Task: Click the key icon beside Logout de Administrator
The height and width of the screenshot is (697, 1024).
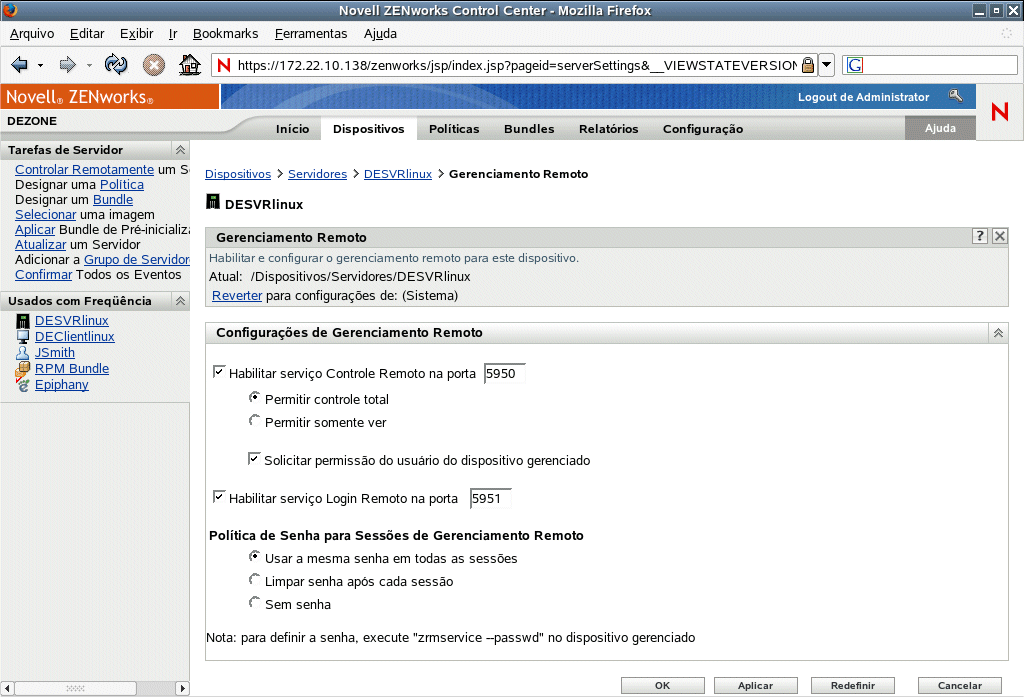Action: click(956, 96)
